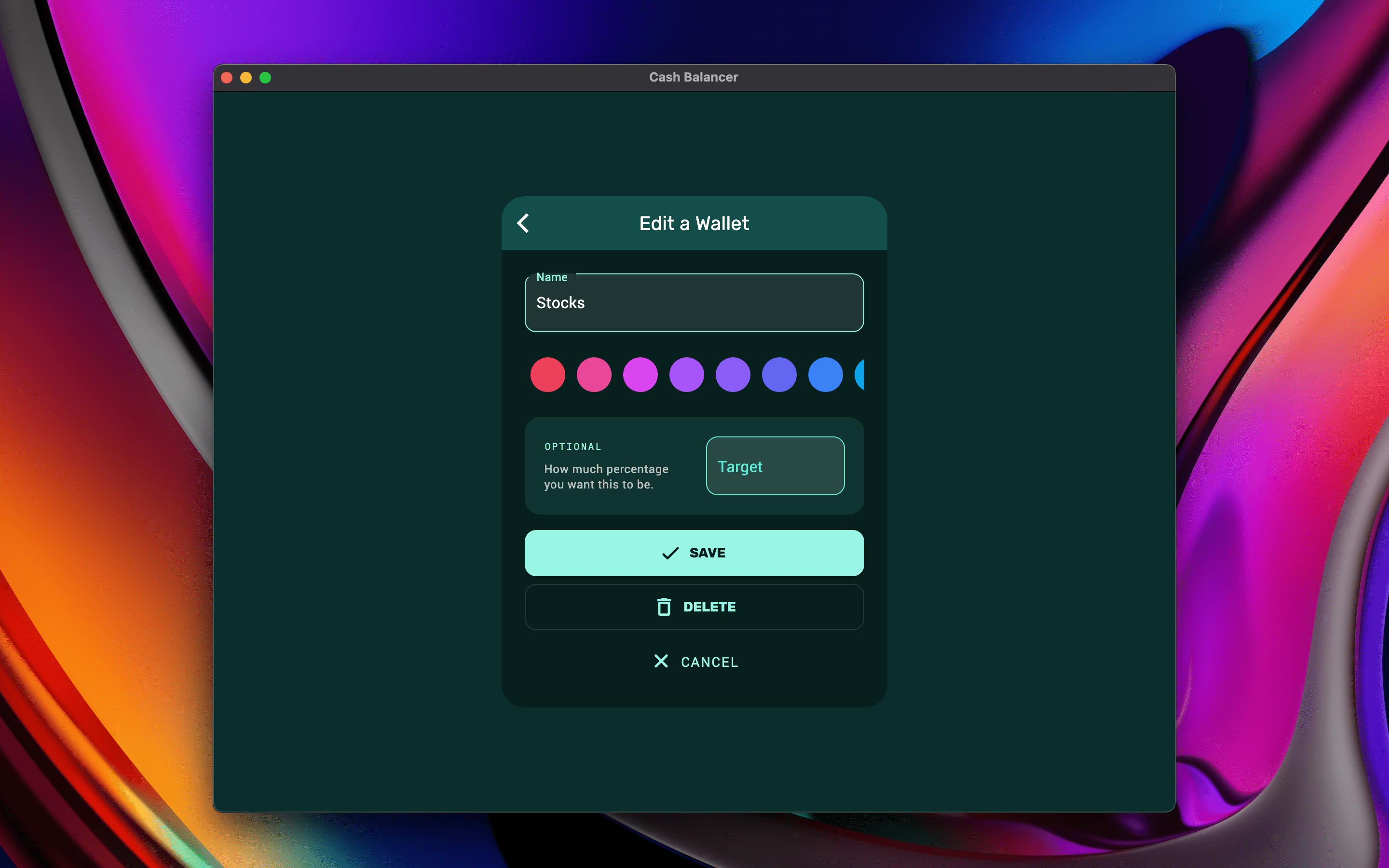
Task: Focus the Target percentage input
Action: tap(775, 466)
